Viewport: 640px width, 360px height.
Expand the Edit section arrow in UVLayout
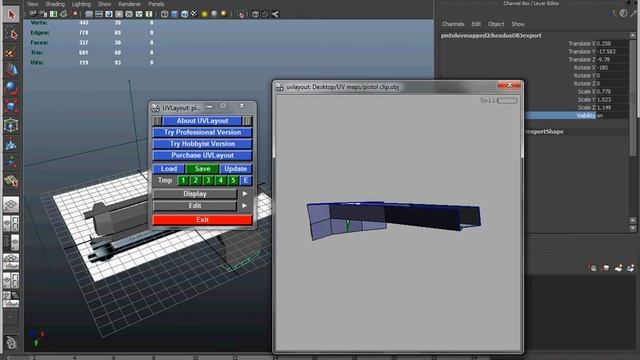[x=244, y=206]
